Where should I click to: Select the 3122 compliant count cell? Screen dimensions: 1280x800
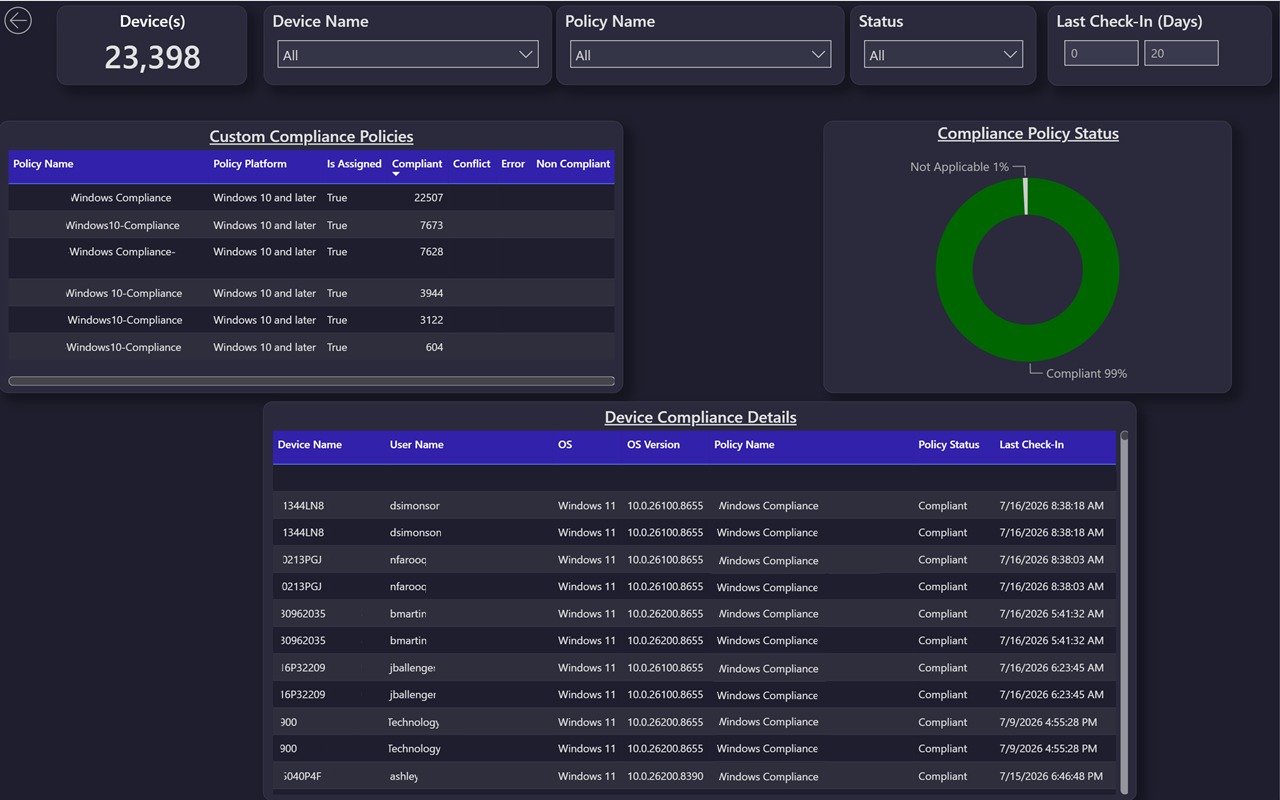[x=432, y=320]
